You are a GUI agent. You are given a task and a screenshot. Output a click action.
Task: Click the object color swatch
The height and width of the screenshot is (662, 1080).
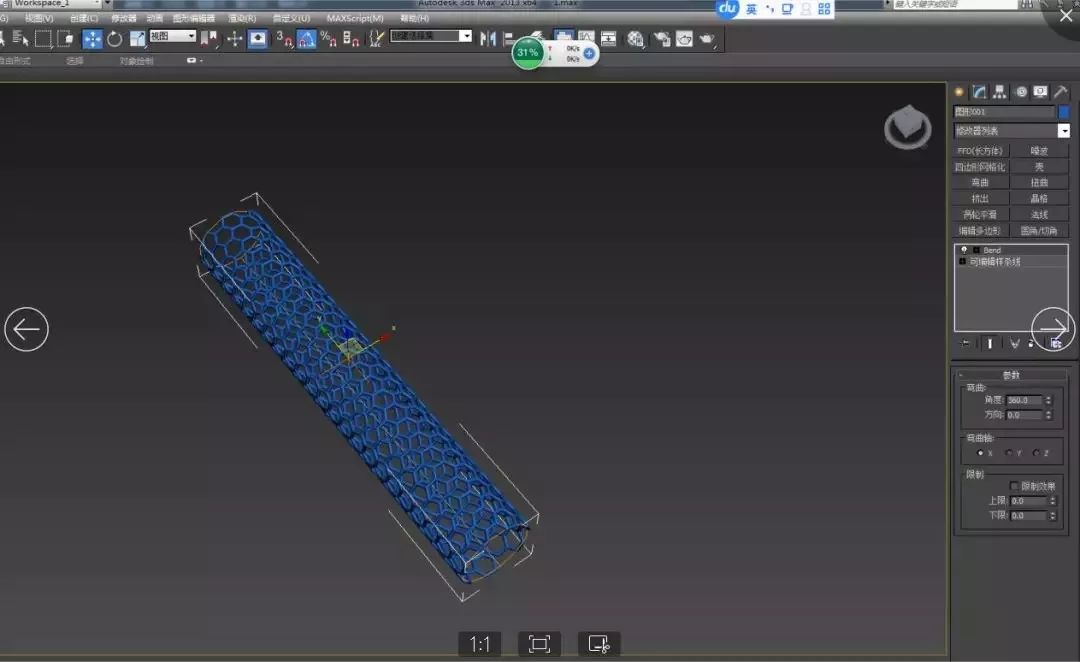(x=1063, y=112)
